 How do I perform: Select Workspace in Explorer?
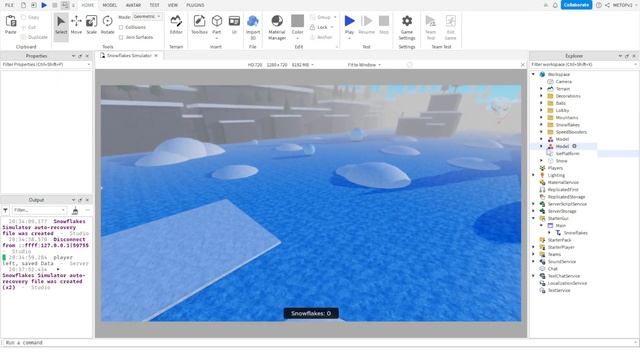pyautogui.click(x=558, y=74)
